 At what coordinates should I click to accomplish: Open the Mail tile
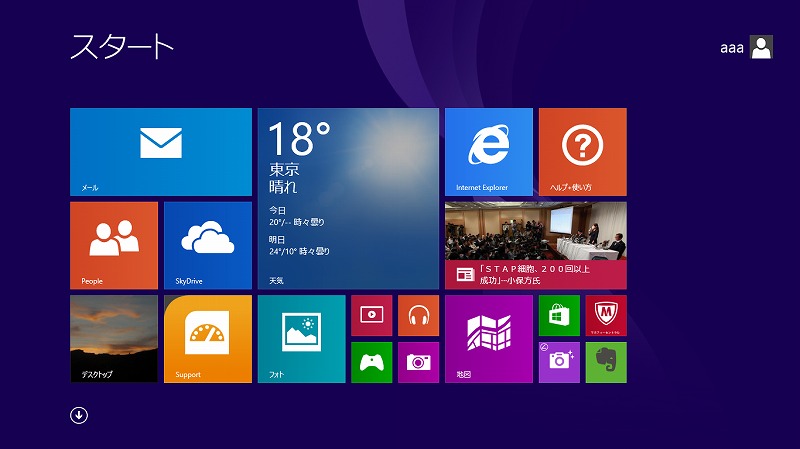[x=161, y=152]
